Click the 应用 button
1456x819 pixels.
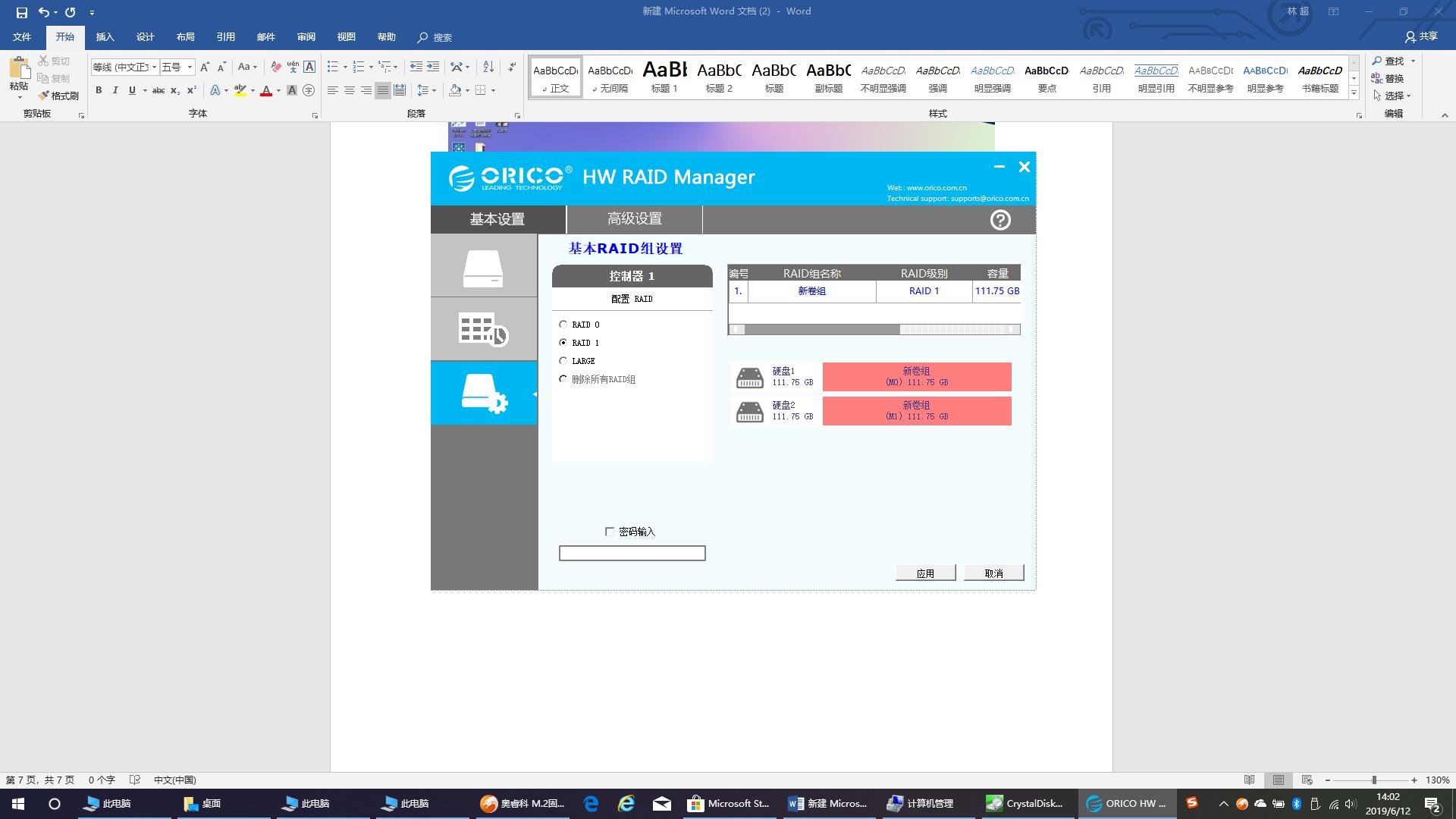coord(925,573)
